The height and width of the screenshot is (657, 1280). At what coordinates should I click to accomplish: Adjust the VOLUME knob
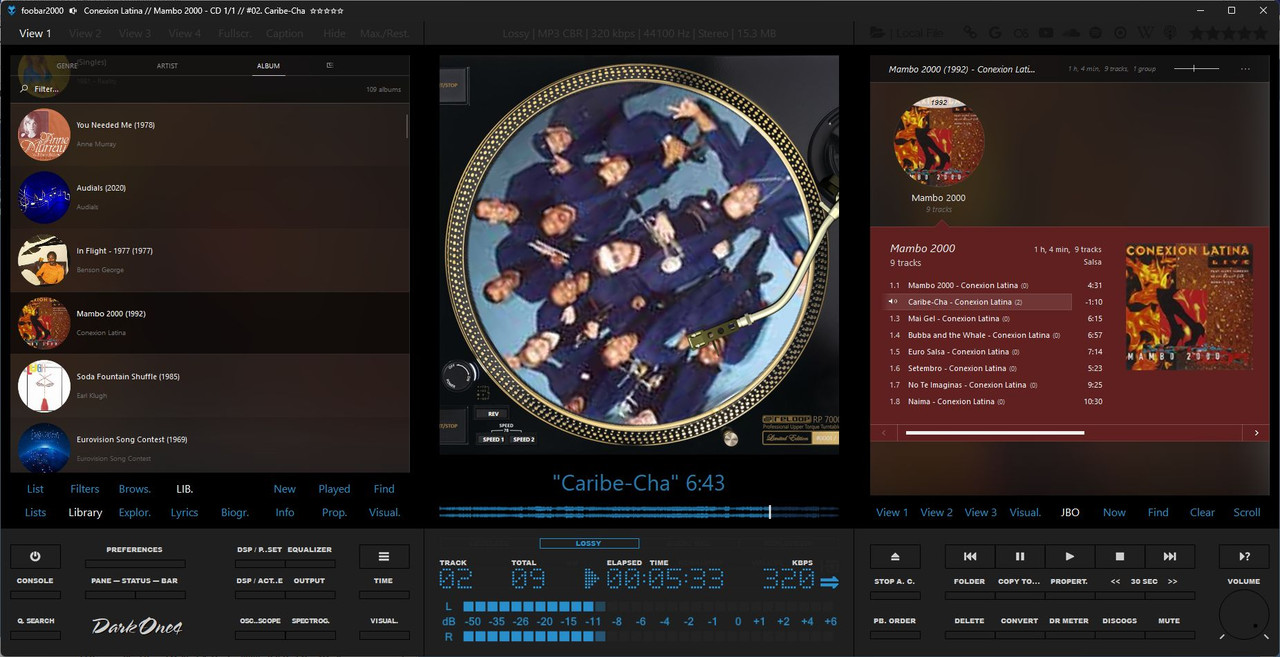[1244, 615]
